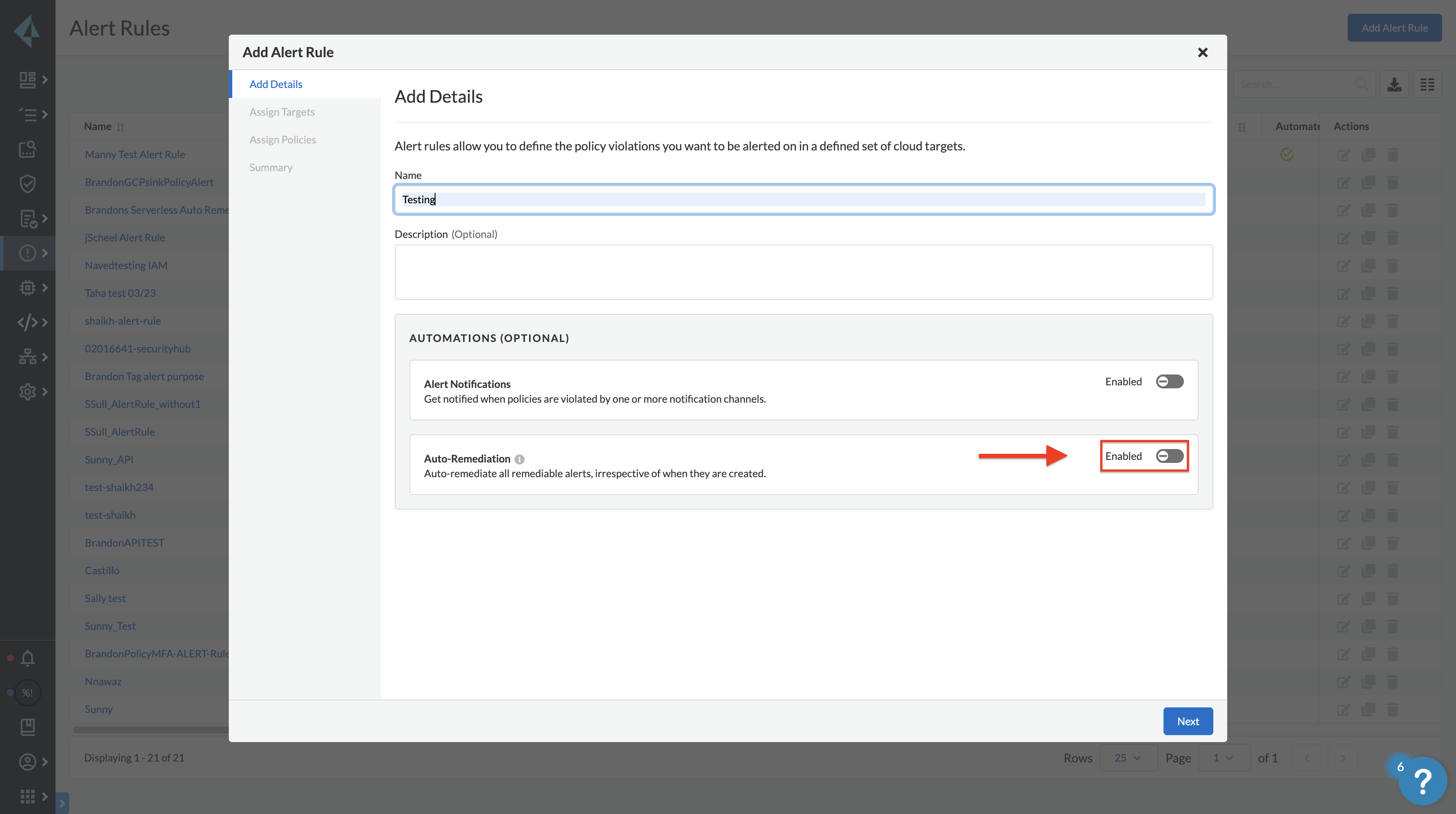Open the Settings gear in the sidebar
The width and height of the screenshot is (1456, 814).
27,392
